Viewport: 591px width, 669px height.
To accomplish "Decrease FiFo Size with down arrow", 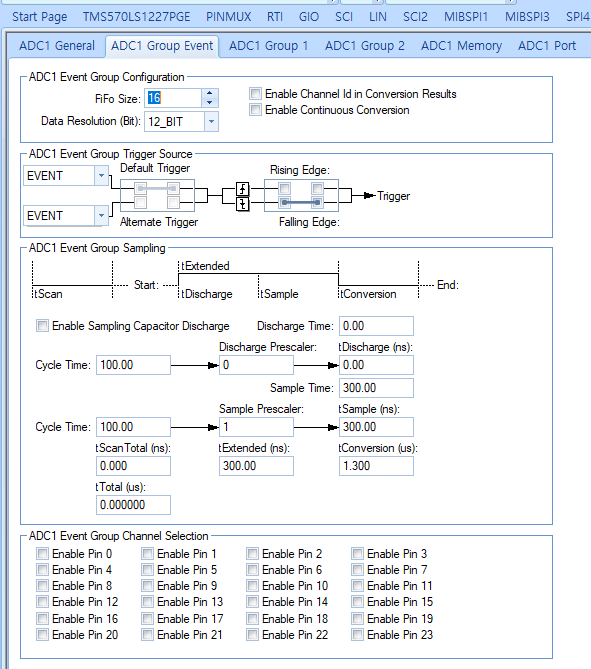I will click(x=210, y=103).
